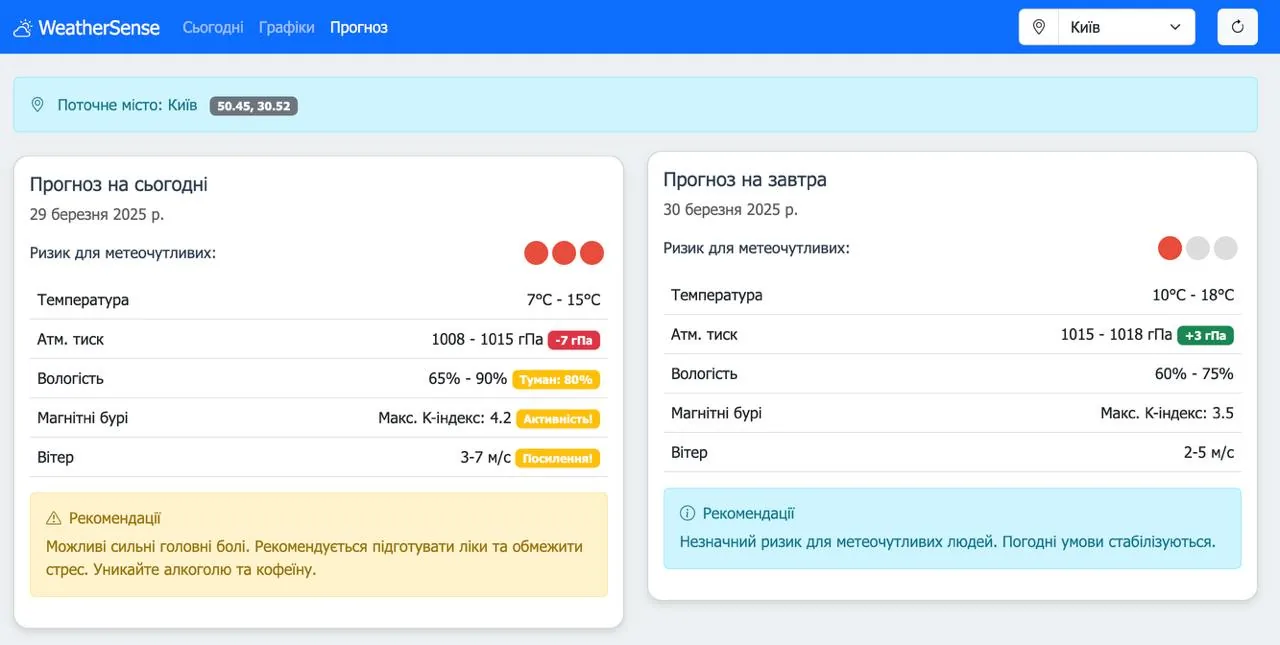Click tomorrow's Незначний ризик recommendation text

[x=947, y=542]
